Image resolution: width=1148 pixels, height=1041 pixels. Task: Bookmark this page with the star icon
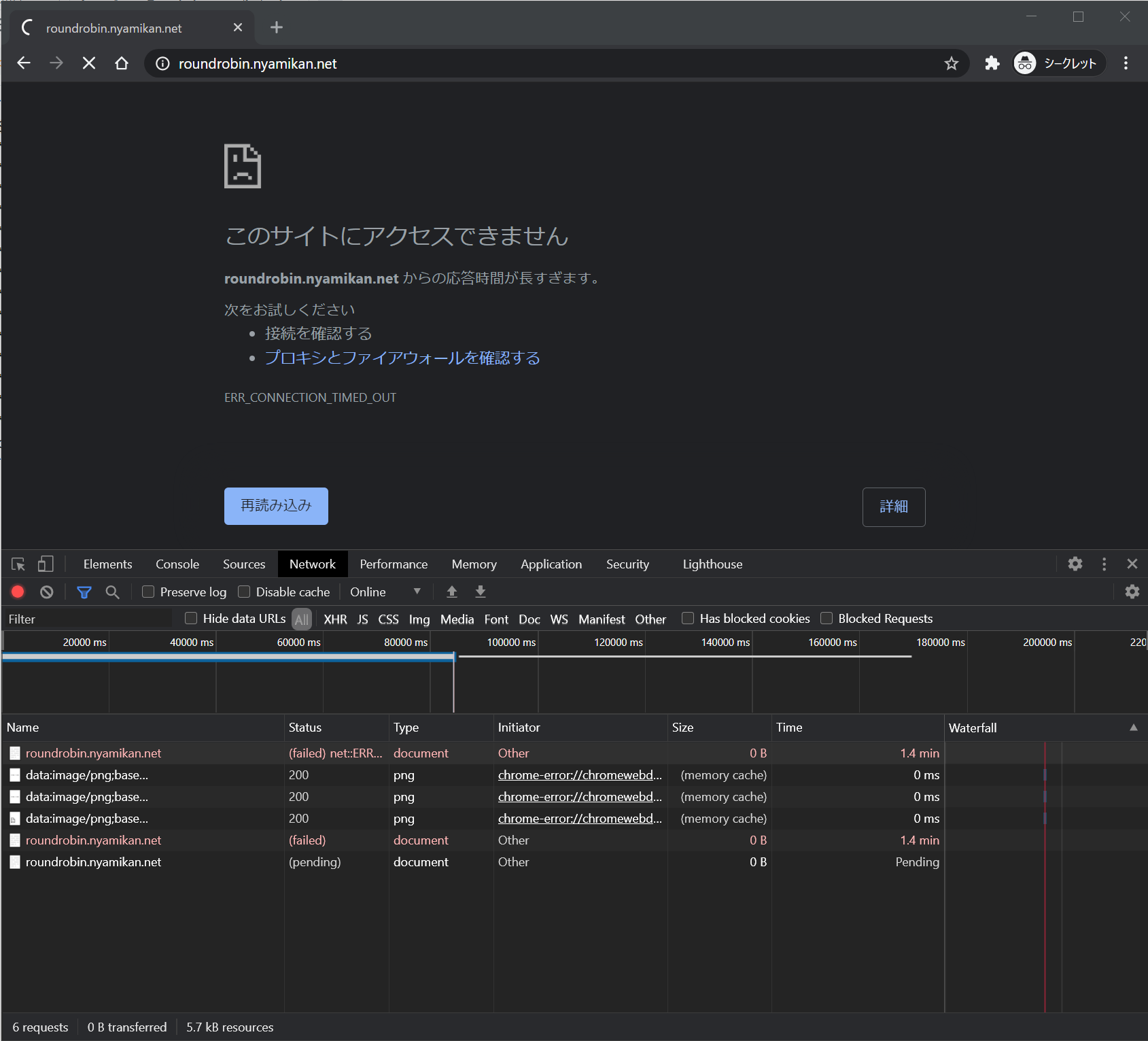coord(951,63)
